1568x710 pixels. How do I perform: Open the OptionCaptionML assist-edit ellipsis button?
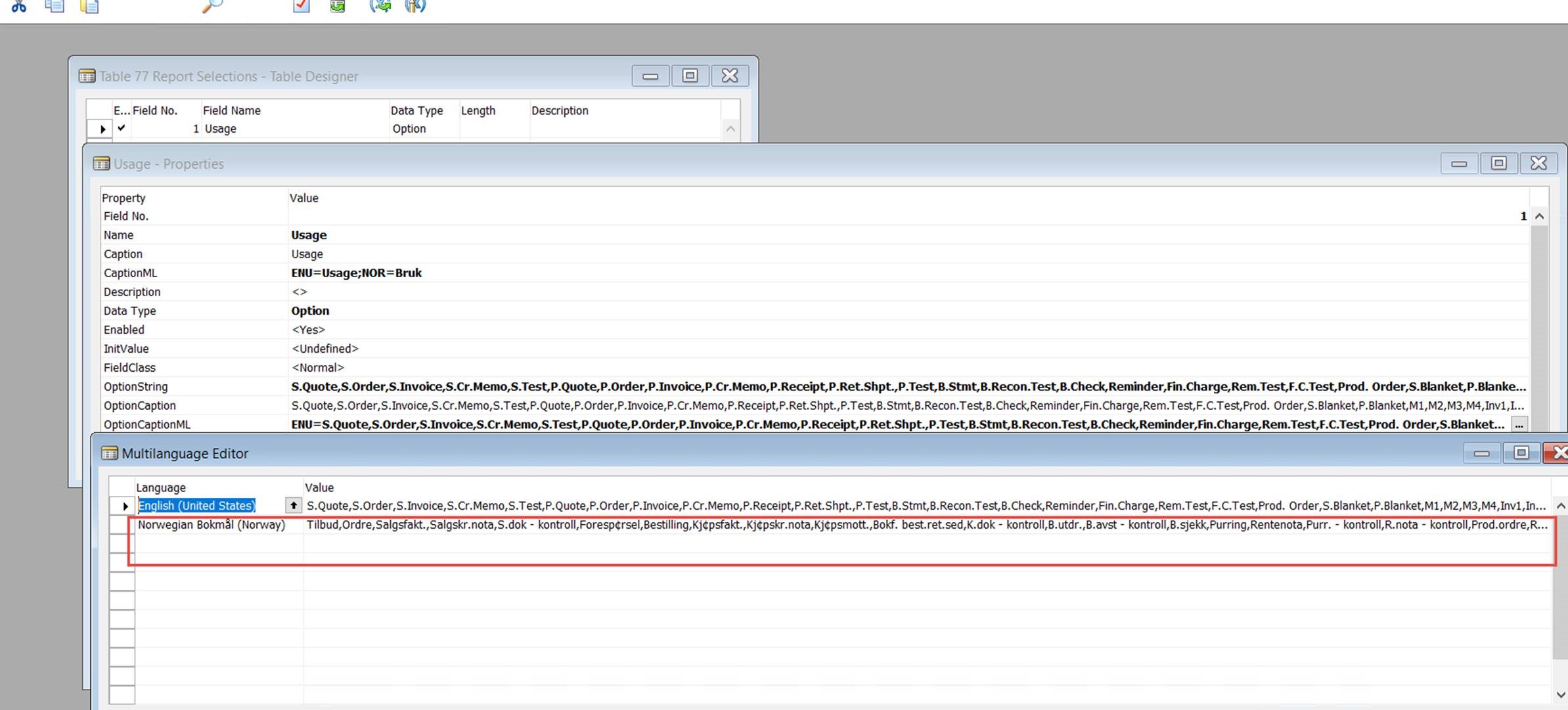point(1518,424)
